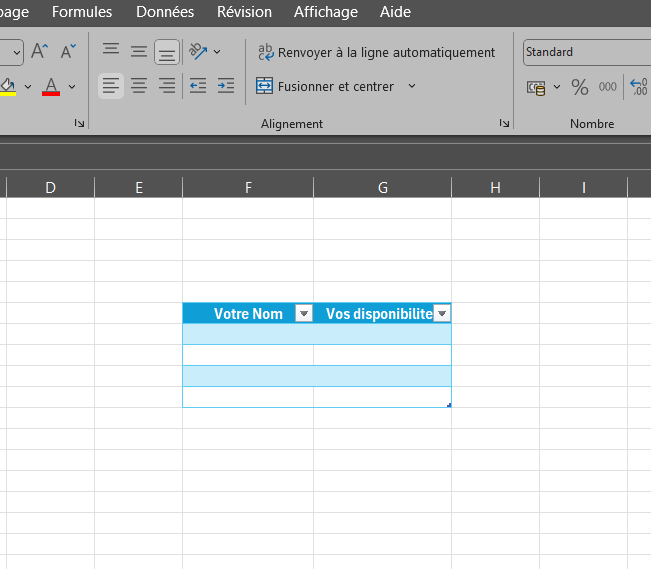The width and height of the screenshot is (651, 569).
Task: Click the Votre Nom header cell
Action: 248,313
